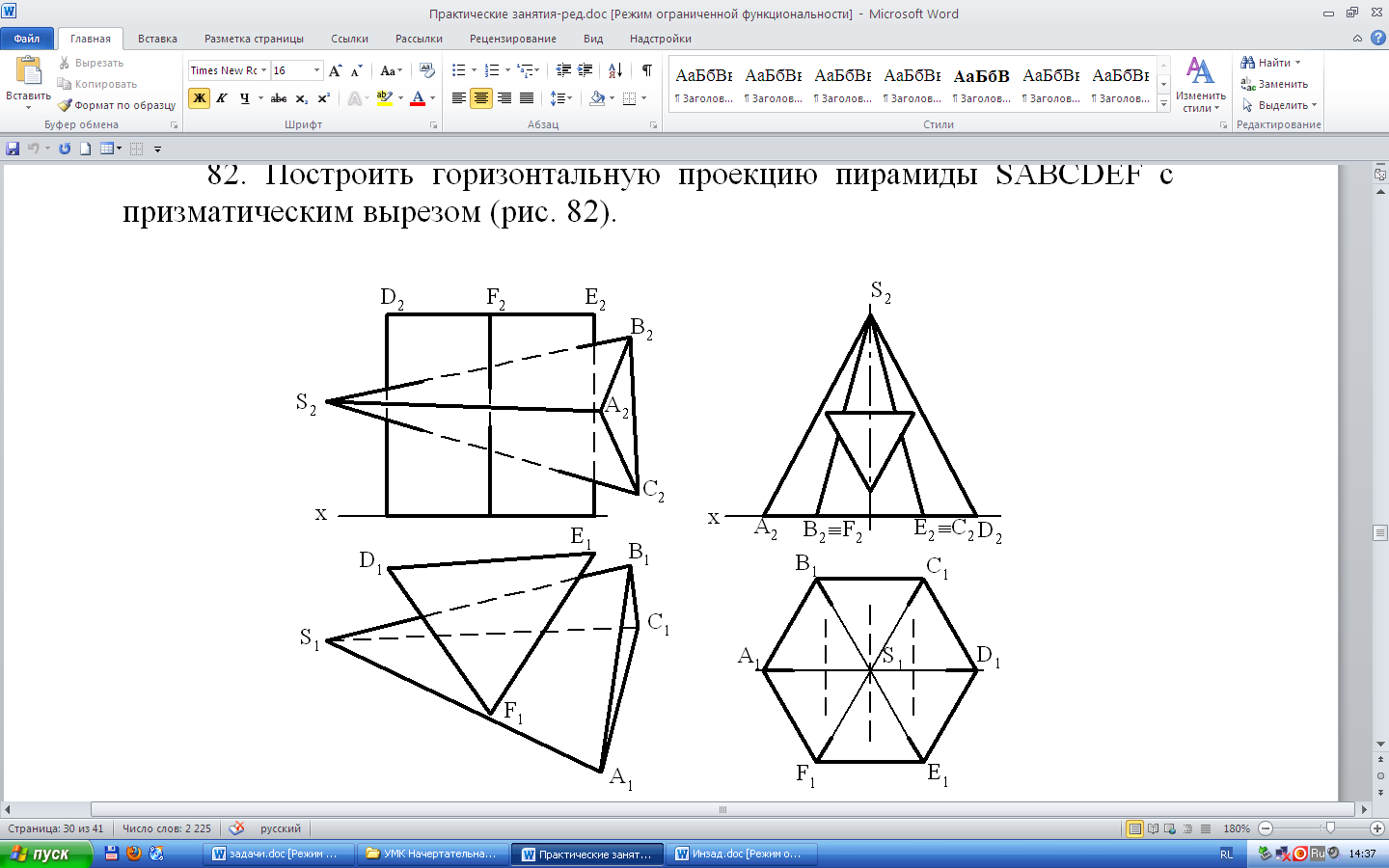Open the font name dropdown
The height and width of the screenshot is (868, 1389).
[263, 70]
